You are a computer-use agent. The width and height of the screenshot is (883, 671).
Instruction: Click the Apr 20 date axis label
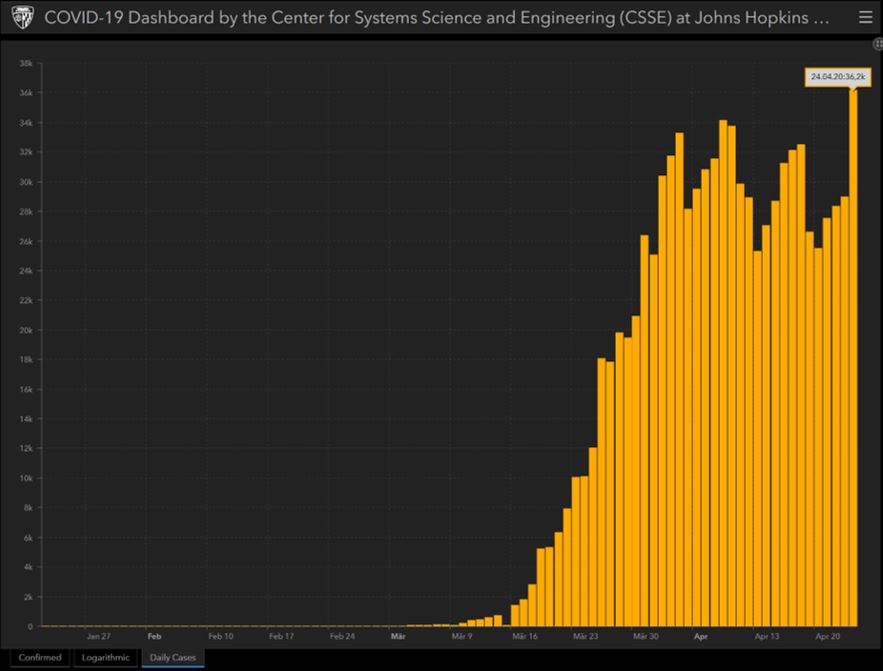[827, 636]
